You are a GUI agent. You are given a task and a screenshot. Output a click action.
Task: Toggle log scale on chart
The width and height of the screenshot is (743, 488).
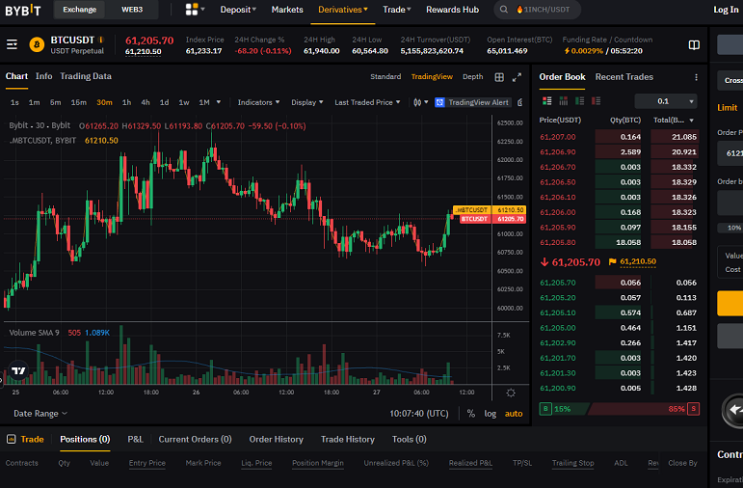490,414
